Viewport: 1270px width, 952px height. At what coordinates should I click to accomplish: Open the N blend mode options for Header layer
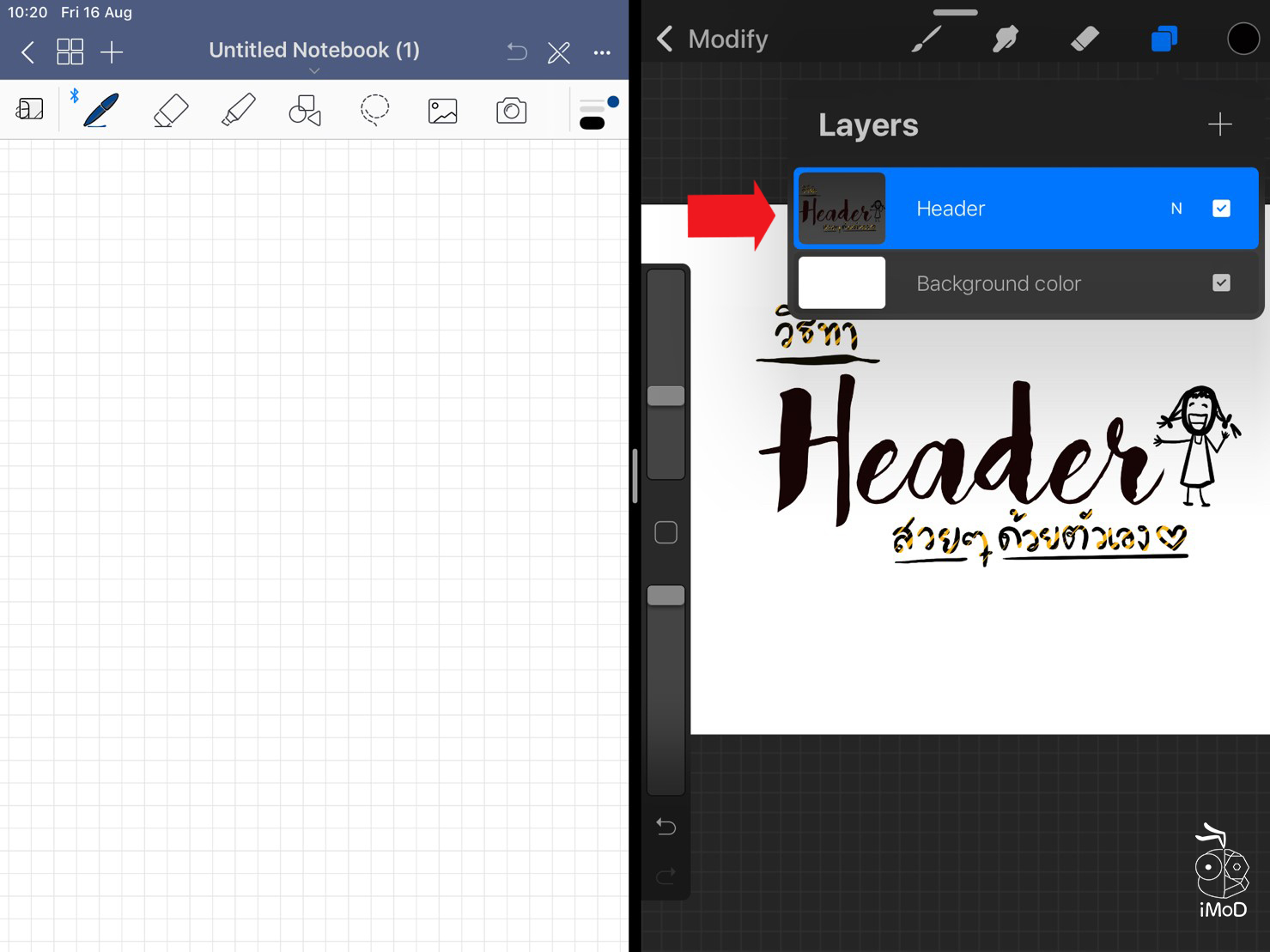point(1176,208)
